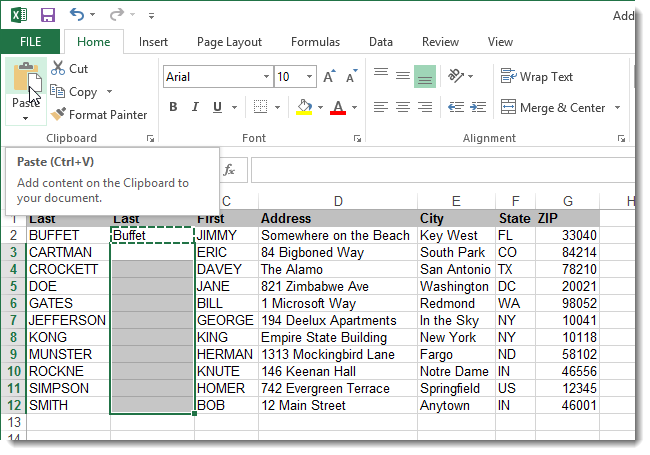Open Customize Quick Access Toolbar dropdown
Viewport: 650px width, 455px height.
pyautogui.click(x=151, y=16)
